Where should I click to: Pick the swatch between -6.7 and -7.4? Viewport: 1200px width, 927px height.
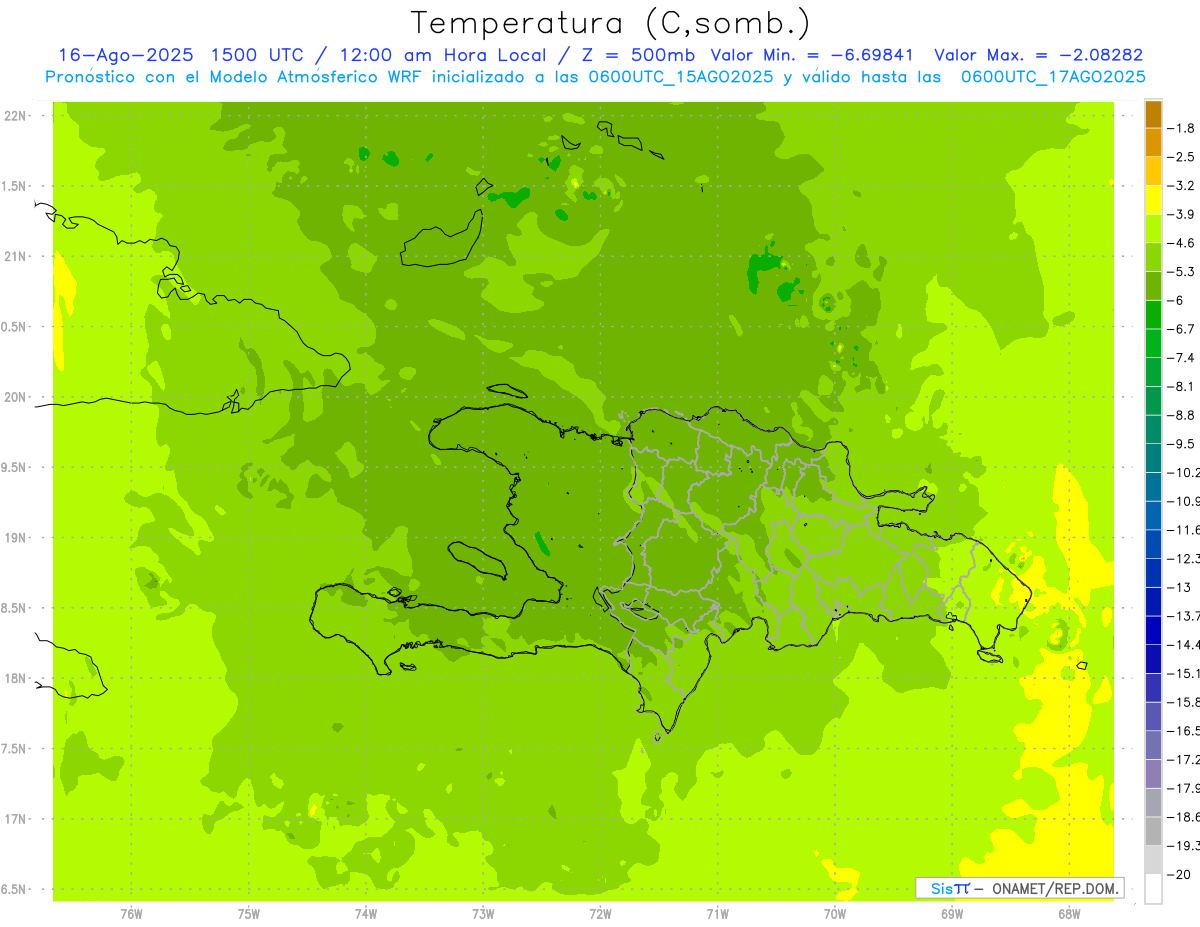click(x=1153, y=343)
